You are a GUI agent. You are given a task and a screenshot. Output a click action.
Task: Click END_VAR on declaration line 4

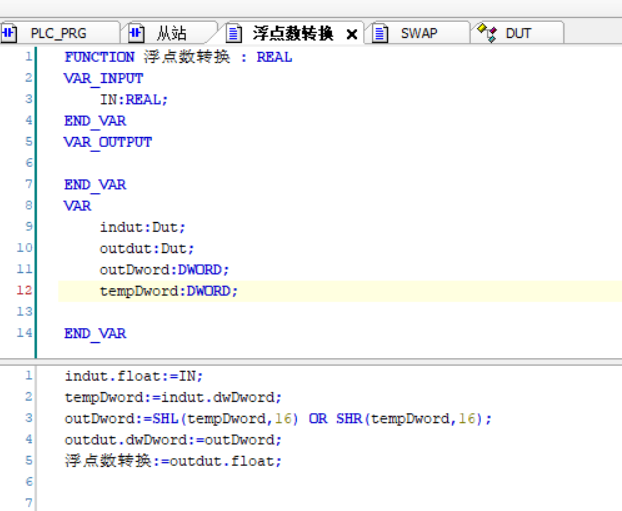[95, 121]
